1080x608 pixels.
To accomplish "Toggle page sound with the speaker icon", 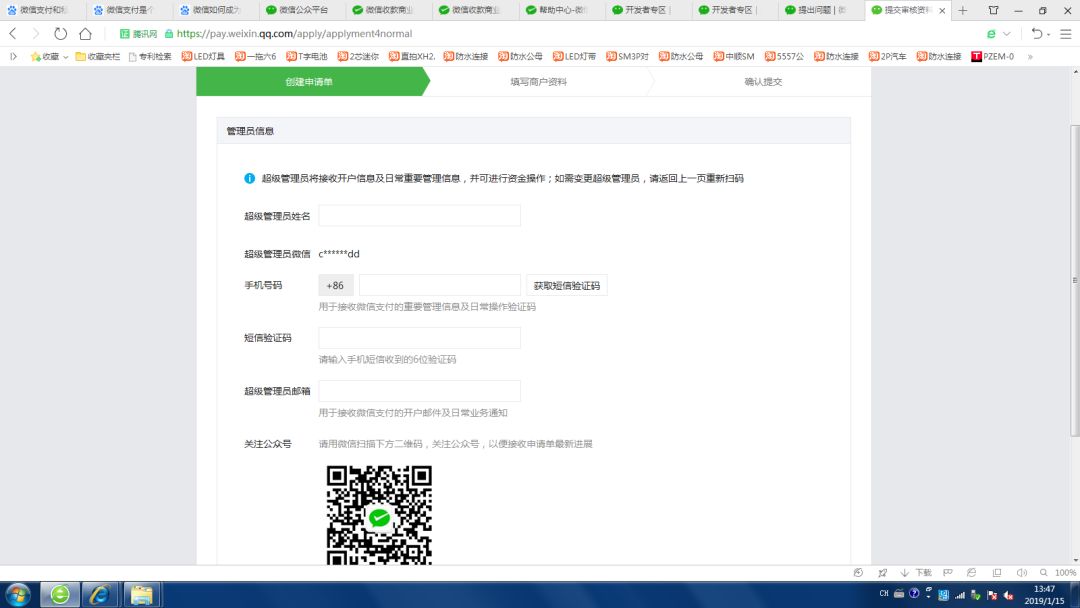I will (x=1021, y=573).
